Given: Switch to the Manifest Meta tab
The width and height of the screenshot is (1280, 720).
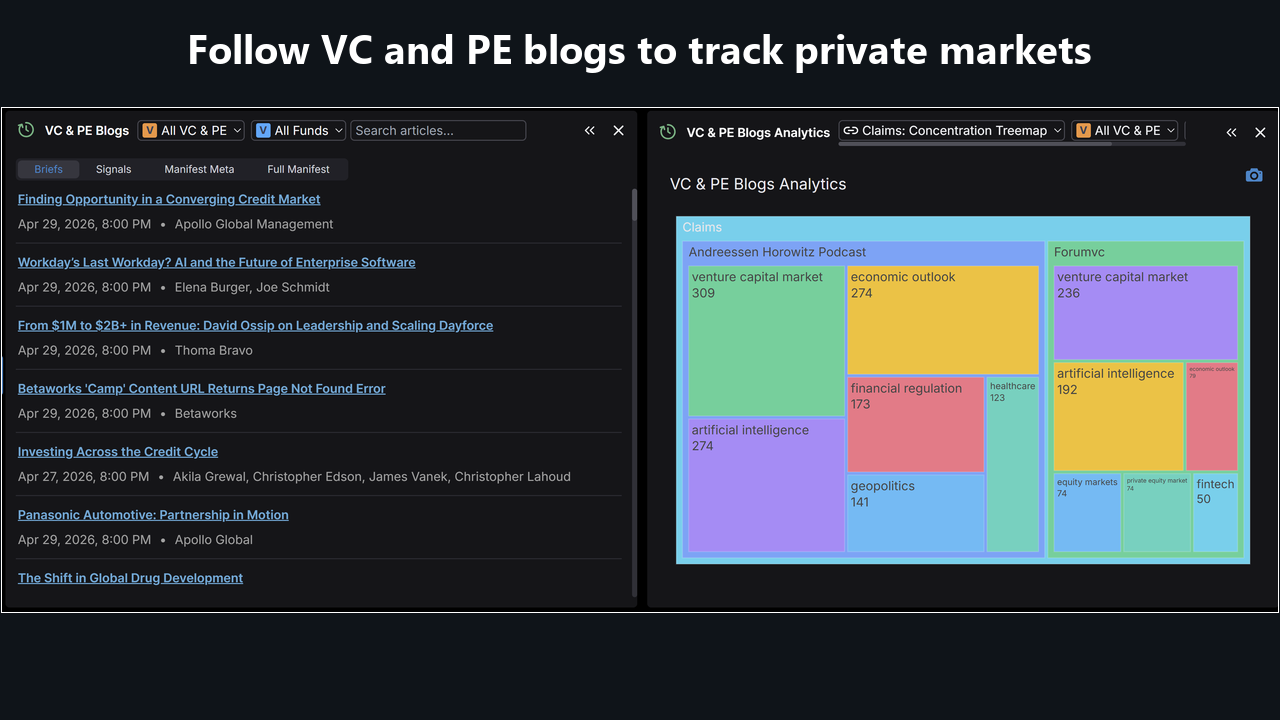Looking at the screenshot, I should tap(199, 169).
